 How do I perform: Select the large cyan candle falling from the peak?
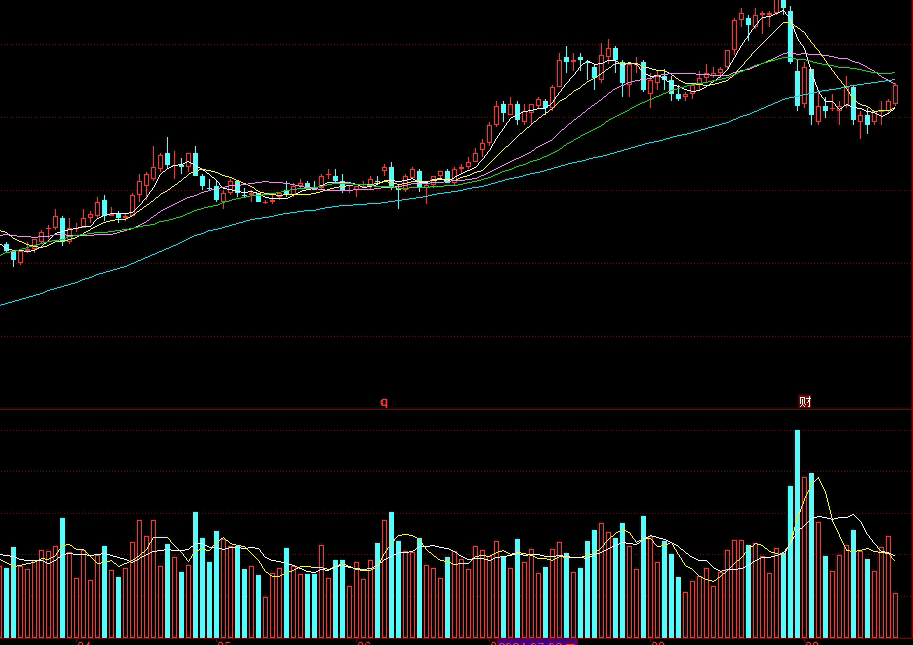791,35
